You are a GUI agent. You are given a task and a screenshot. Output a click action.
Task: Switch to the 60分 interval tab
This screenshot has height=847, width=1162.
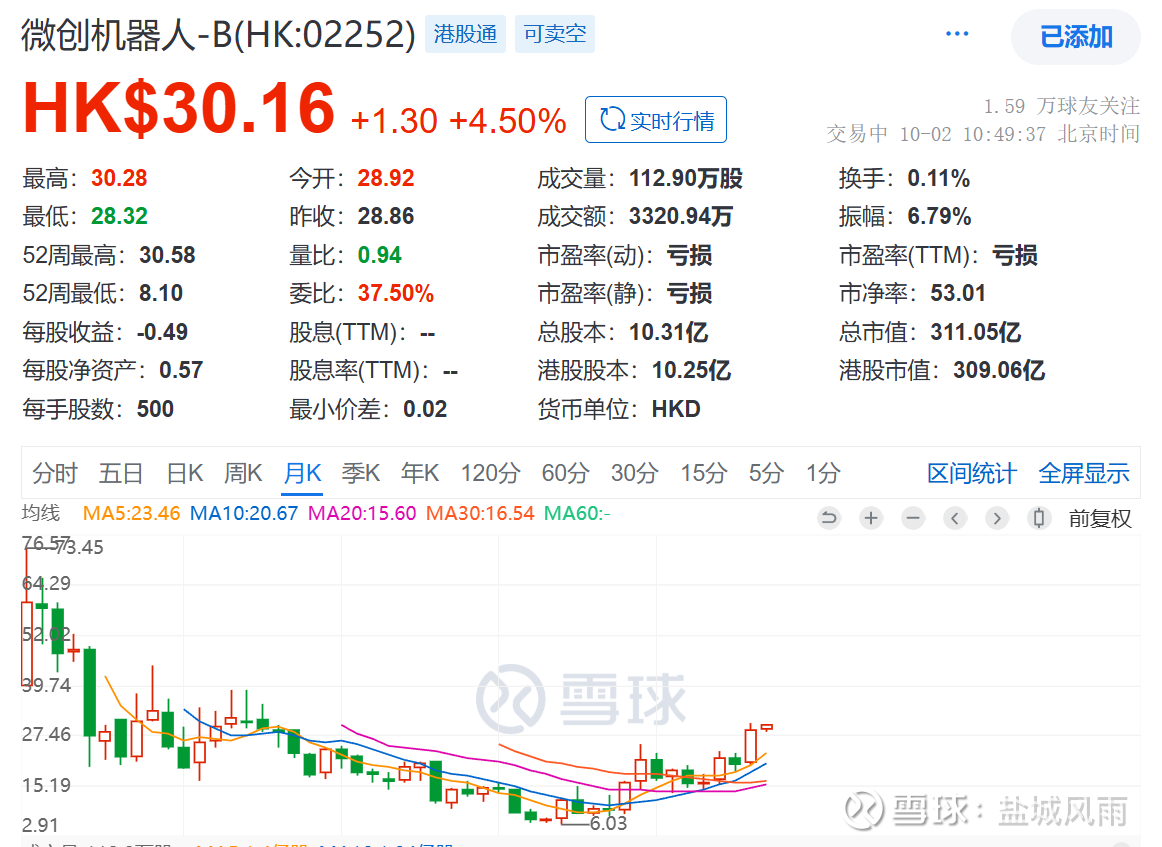[565, 473]
